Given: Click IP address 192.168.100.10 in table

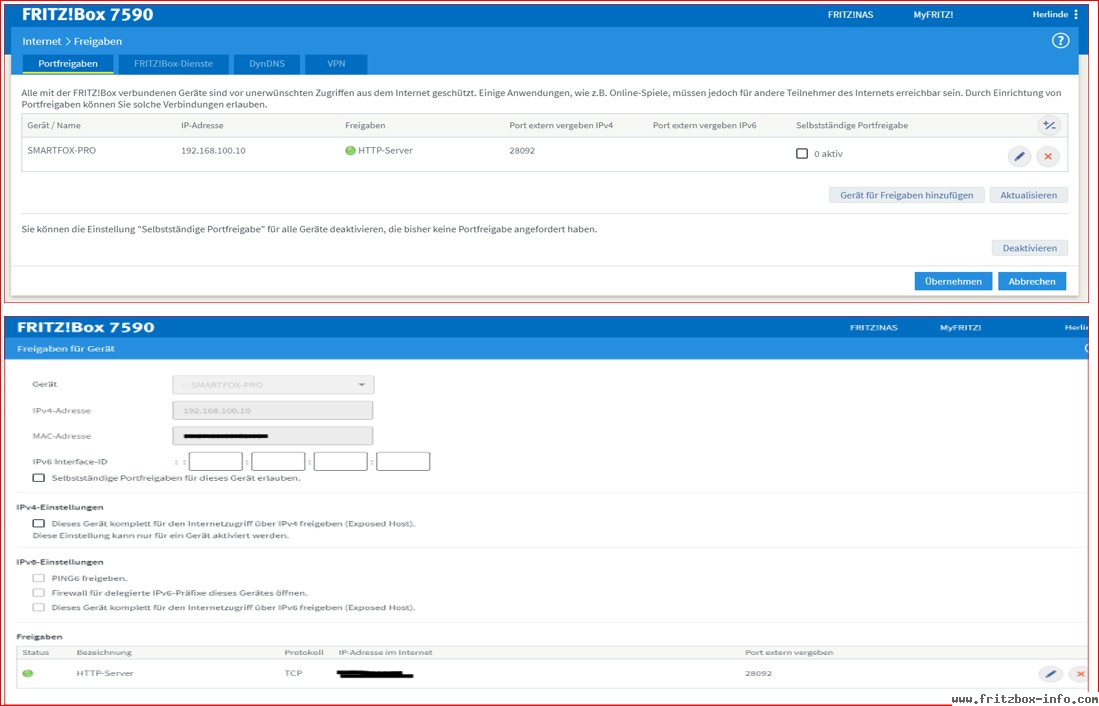Looking at the screenshot, I should (213, 151).
